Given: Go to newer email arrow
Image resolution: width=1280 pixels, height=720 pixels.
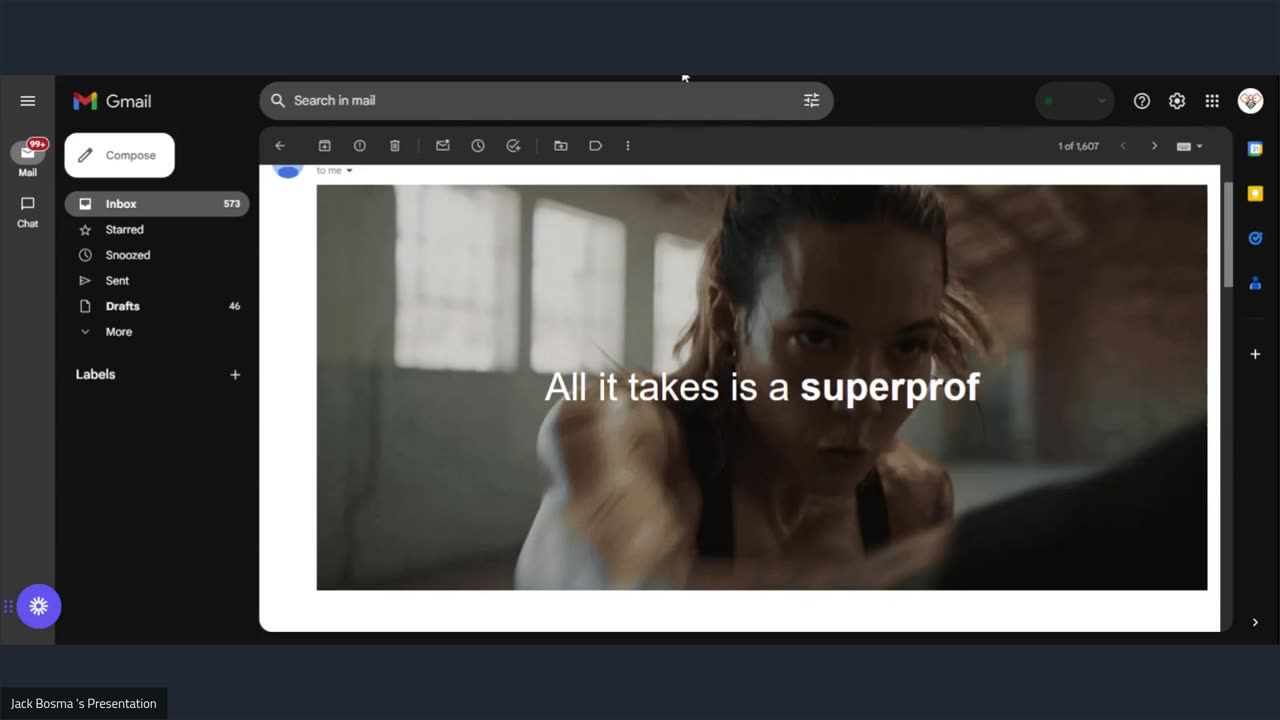Looking at the screenshot, I should [1123, 146].
